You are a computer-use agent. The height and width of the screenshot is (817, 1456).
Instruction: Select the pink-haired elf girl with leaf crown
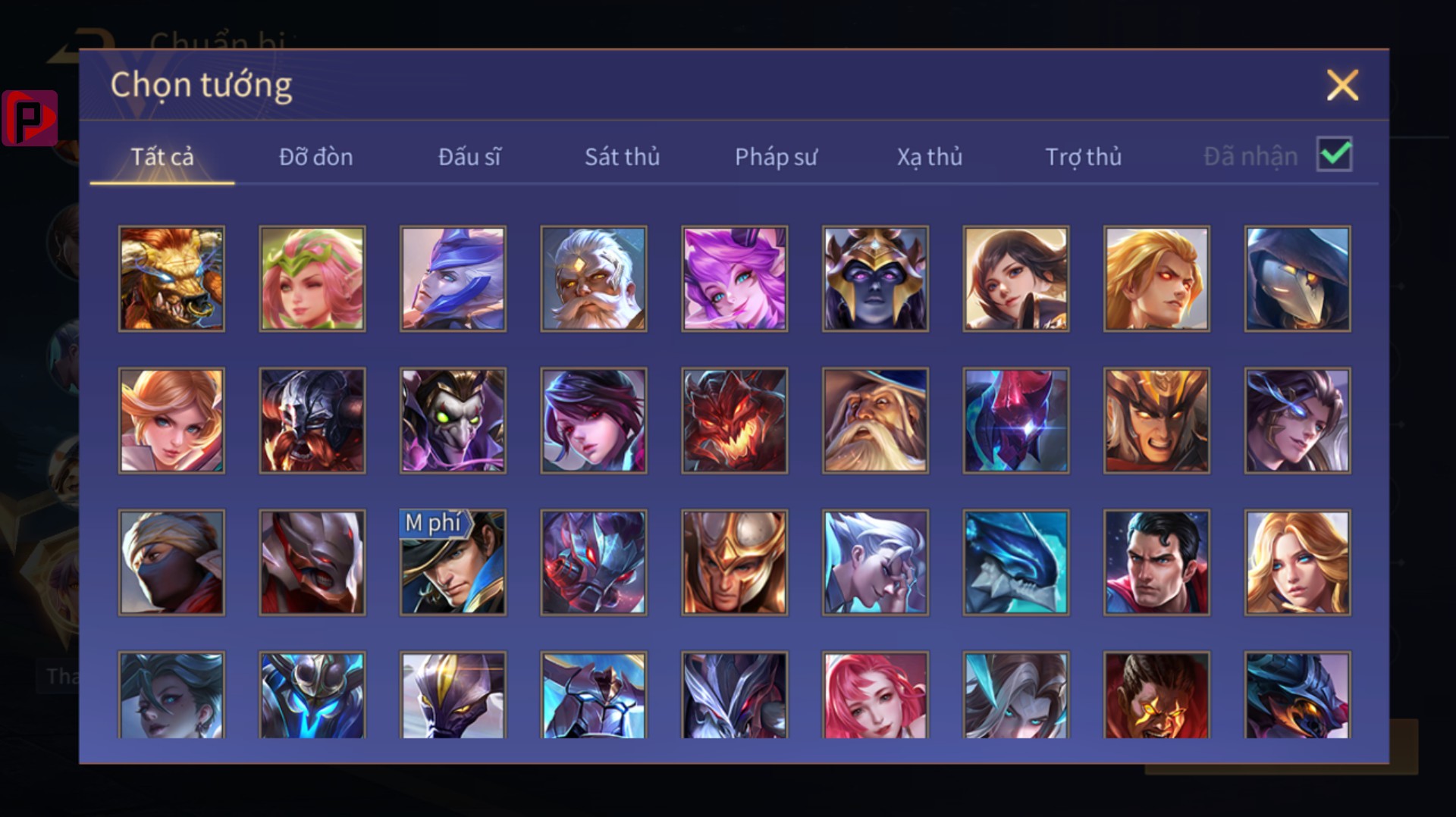pos(312,279)
